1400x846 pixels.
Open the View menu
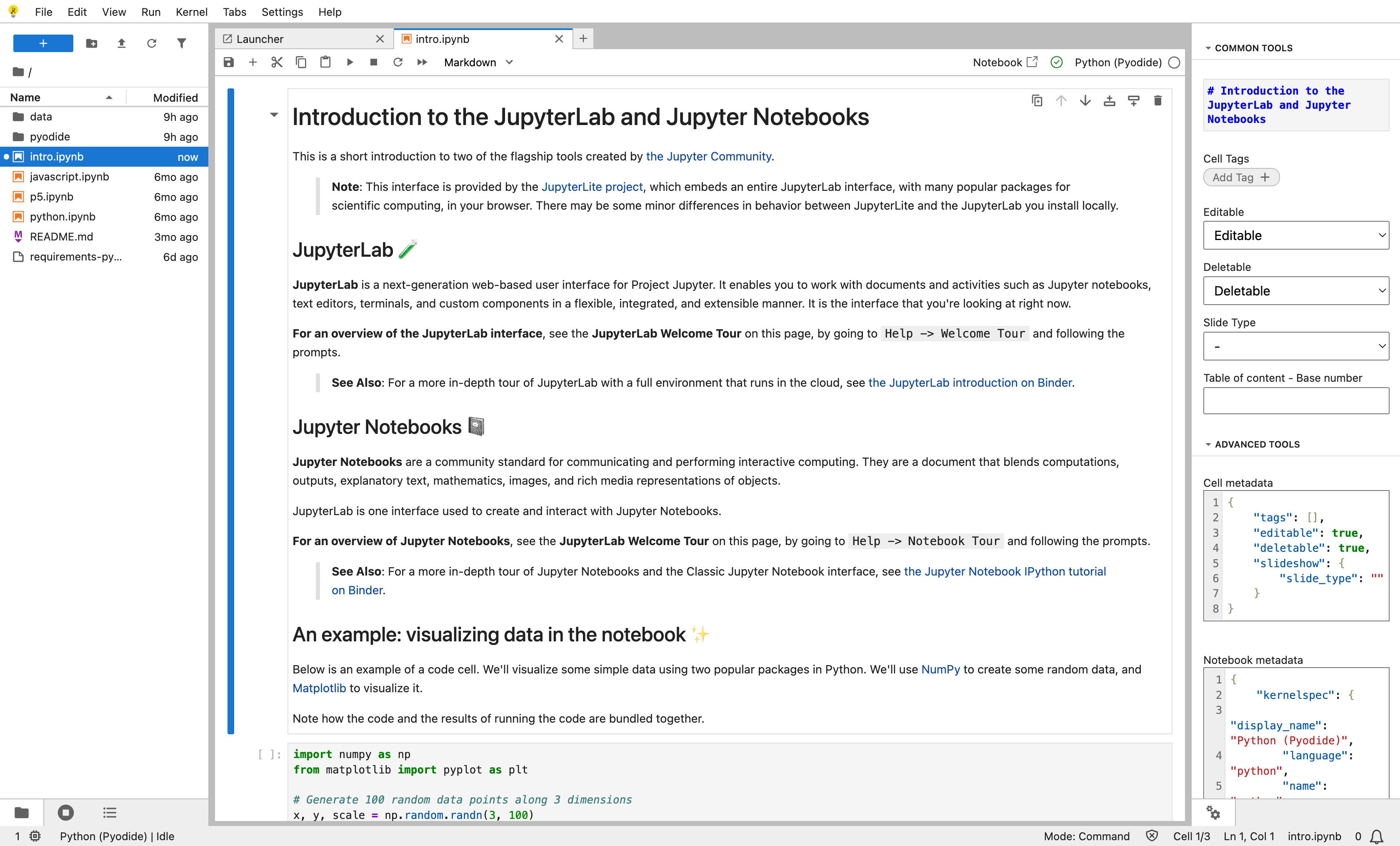114,12
